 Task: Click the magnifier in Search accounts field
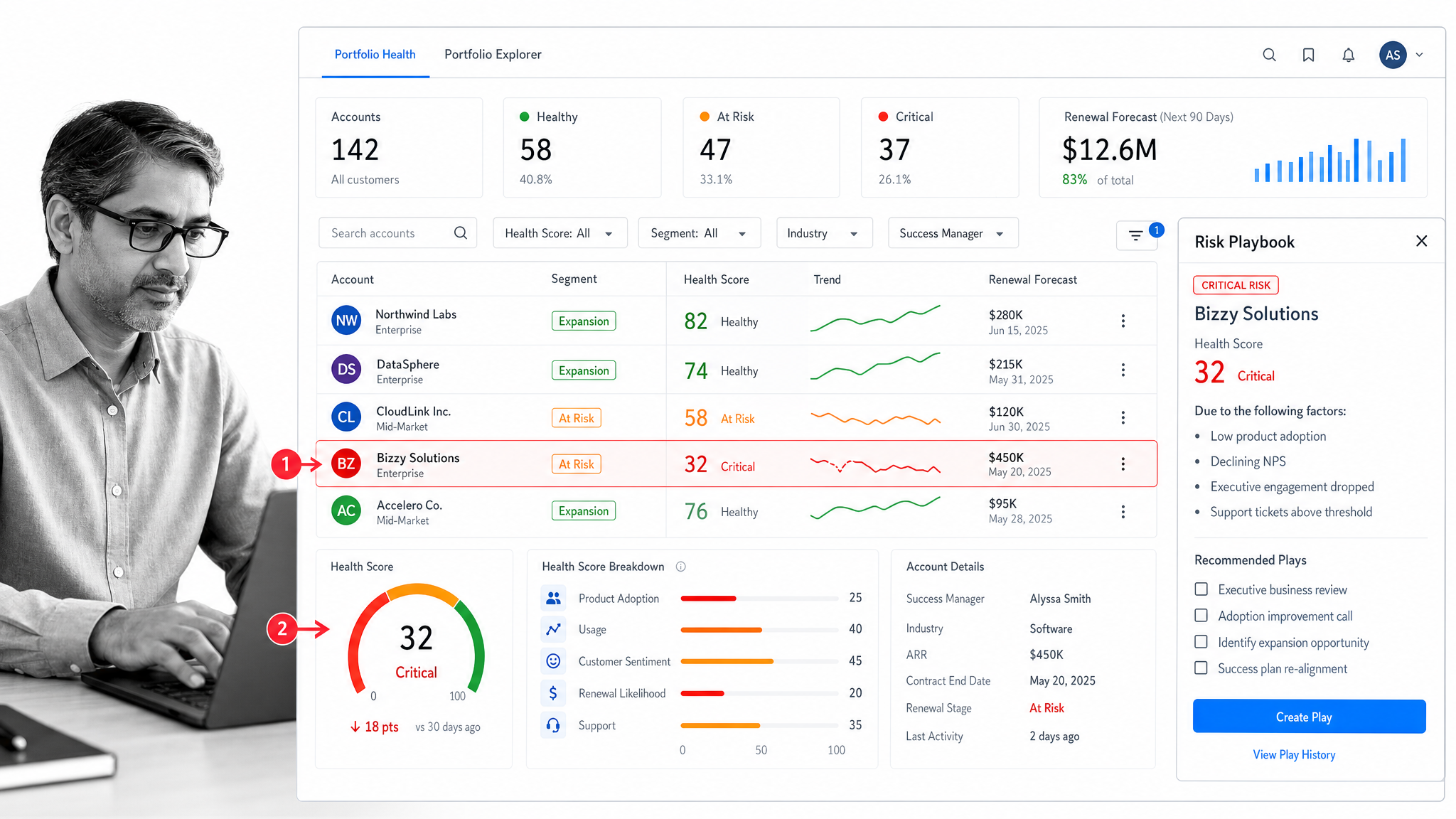pyautogui.click(x=461, y=232)
